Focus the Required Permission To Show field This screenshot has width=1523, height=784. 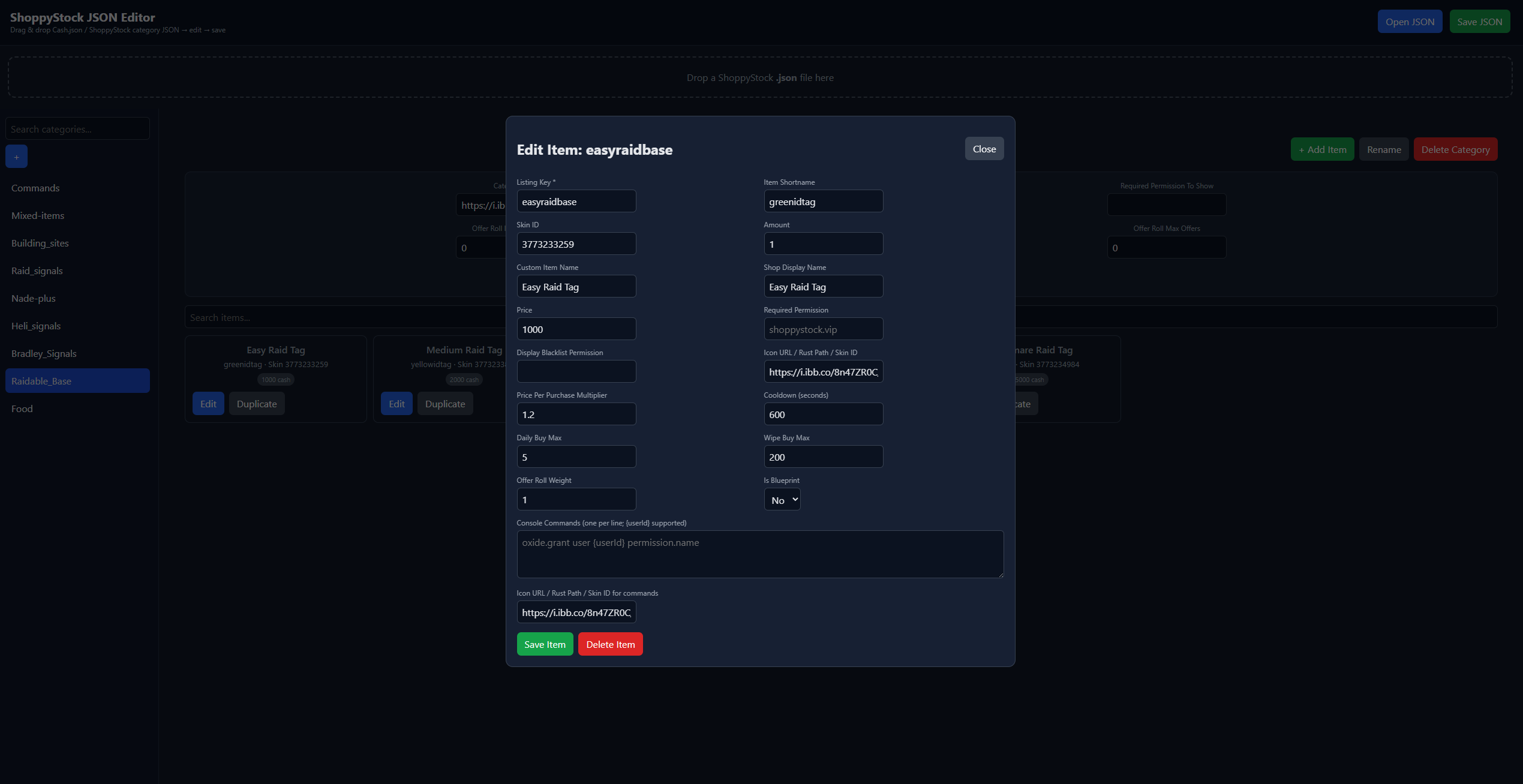[x=1166, y=205]
